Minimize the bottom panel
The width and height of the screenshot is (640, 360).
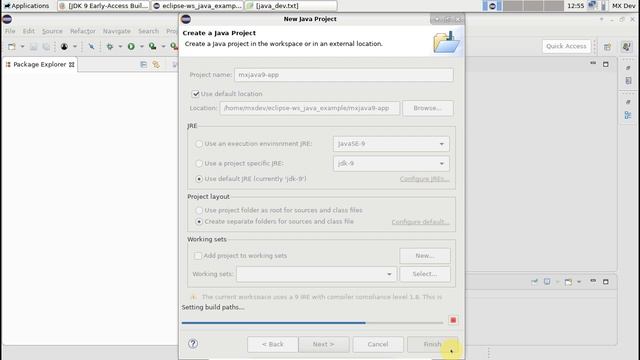(593, 281)
